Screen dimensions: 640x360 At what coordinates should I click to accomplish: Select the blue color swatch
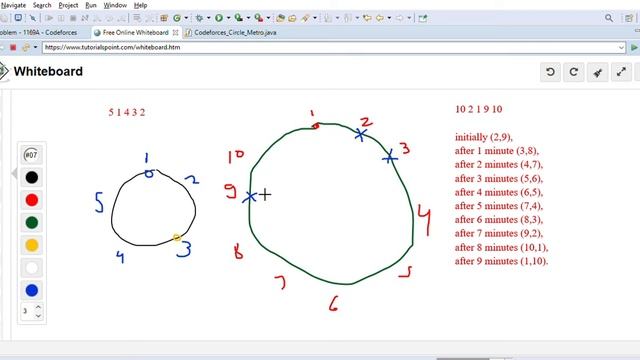31,290
